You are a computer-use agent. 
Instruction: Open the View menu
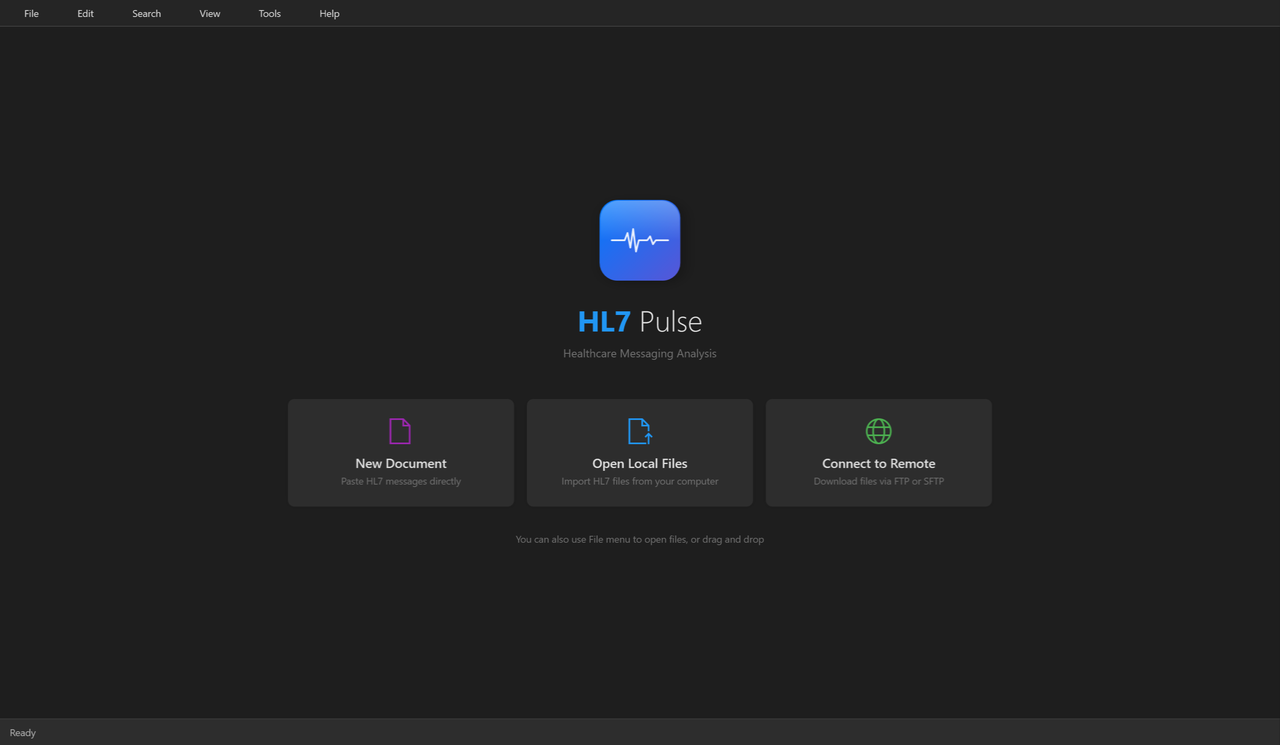(x=210, y=14)
